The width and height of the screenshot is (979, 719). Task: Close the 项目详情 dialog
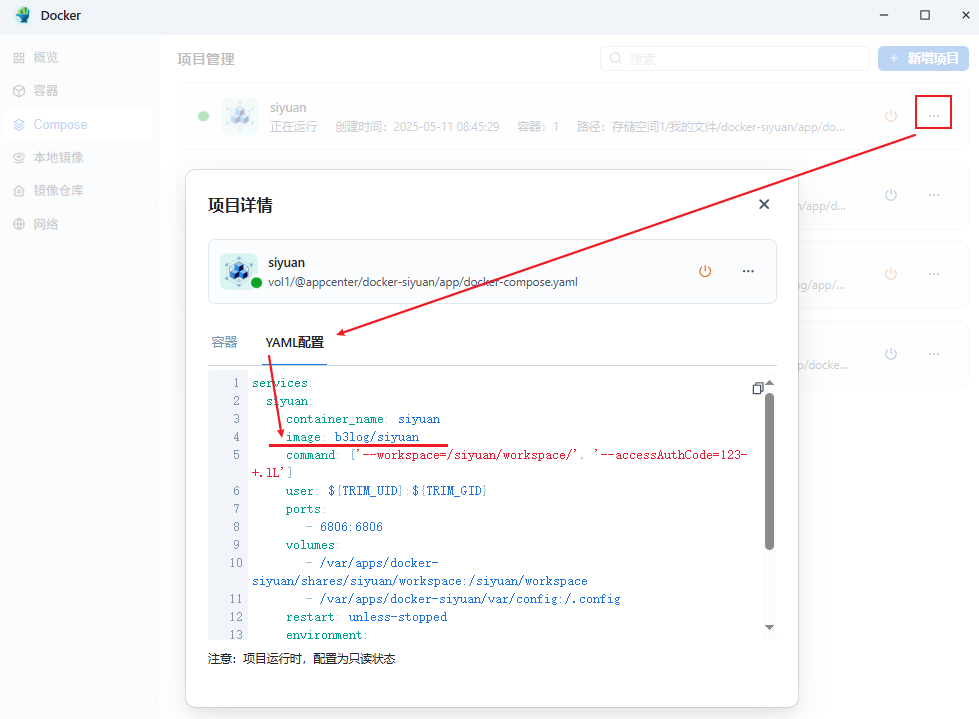point(764,204)
